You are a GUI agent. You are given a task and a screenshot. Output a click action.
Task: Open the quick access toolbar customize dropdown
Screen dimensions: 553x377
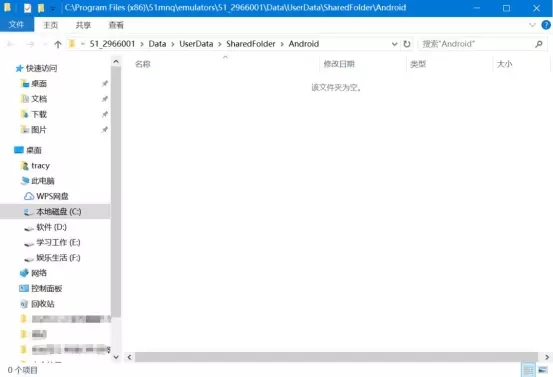pos(53,8)
